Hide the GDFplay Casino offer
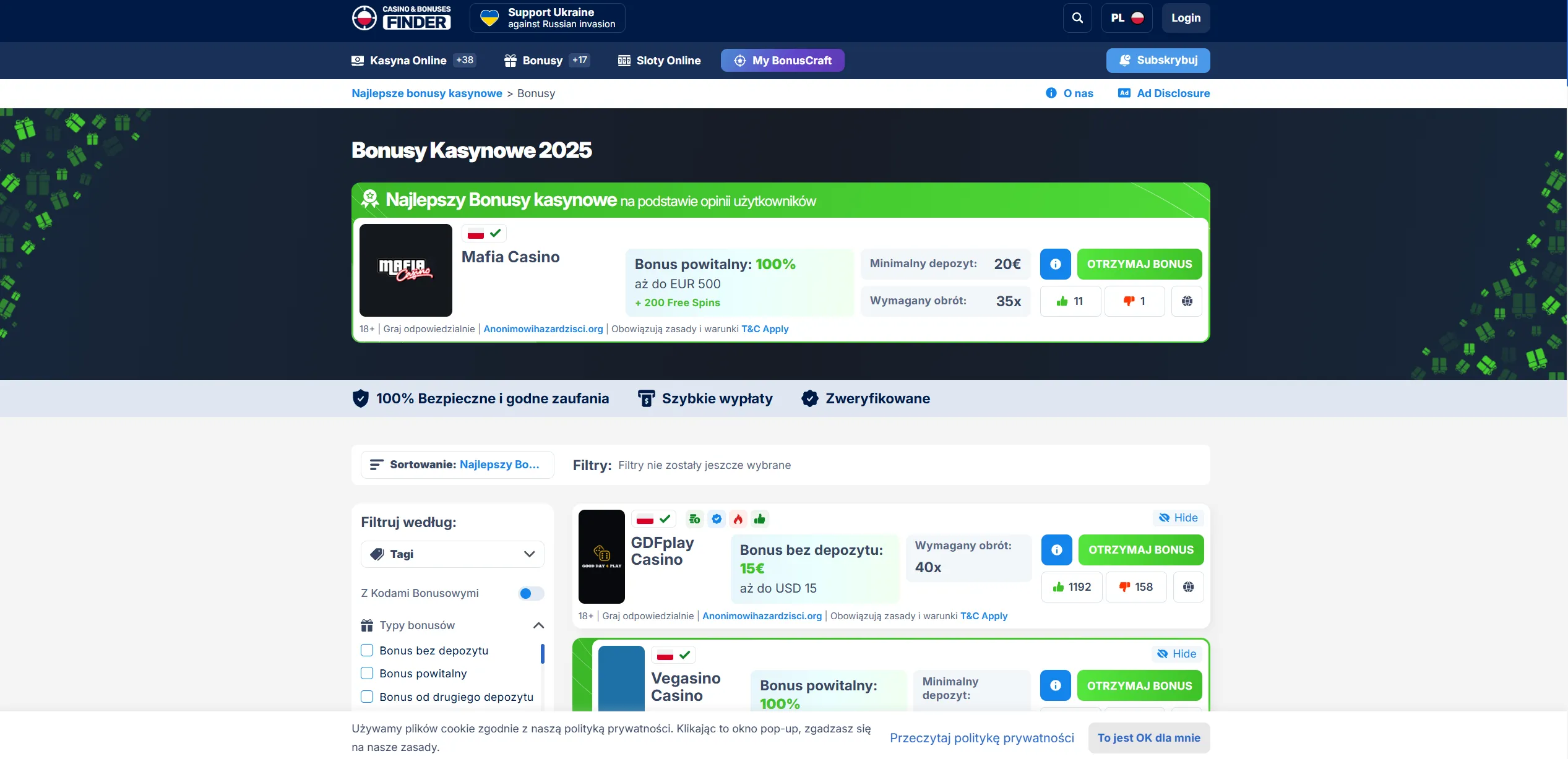The width and height of the screenshot is (1568, 759). [1178, 518]
